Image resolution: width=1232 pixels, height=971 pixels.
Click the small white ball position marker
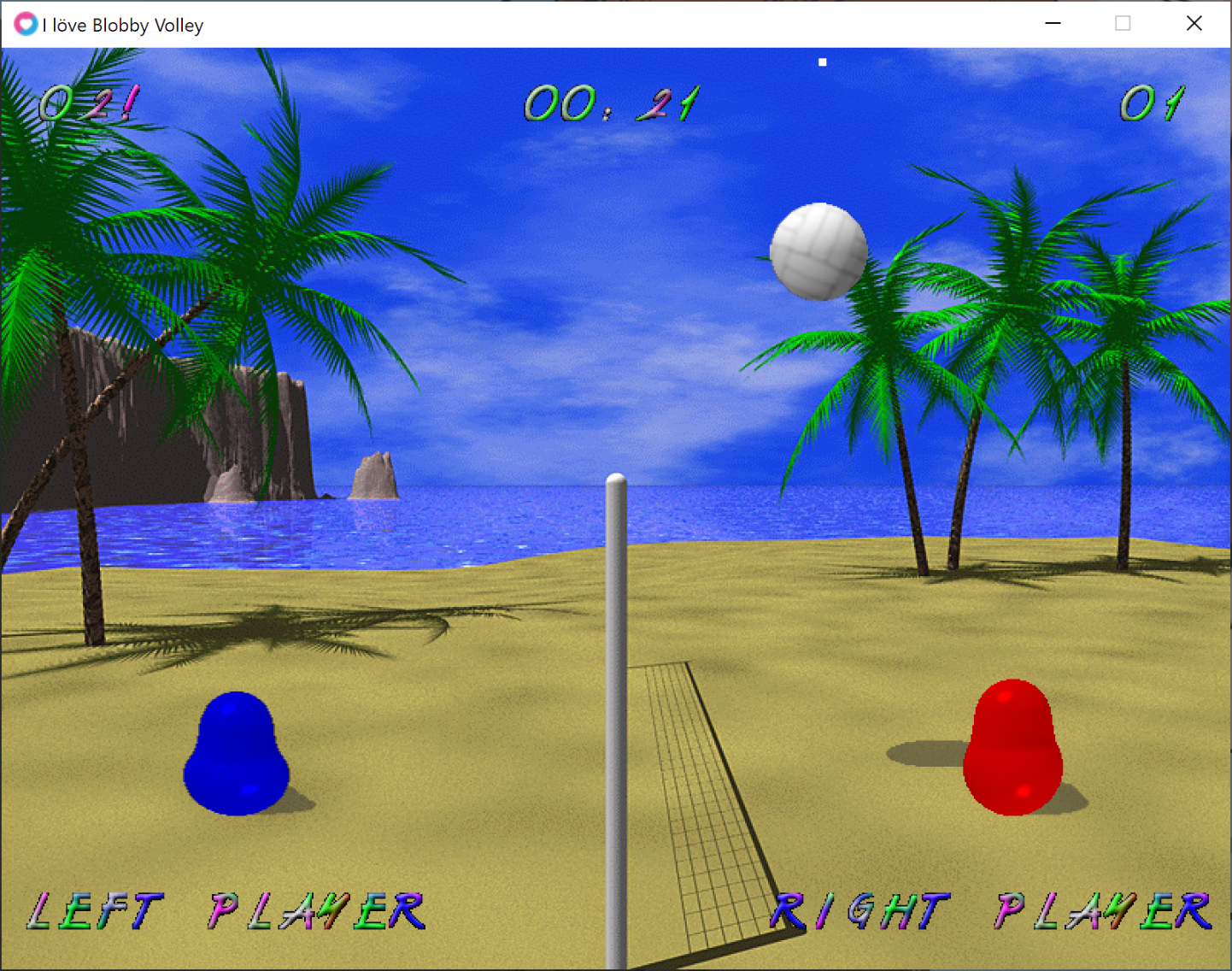[x=823, y=62]
